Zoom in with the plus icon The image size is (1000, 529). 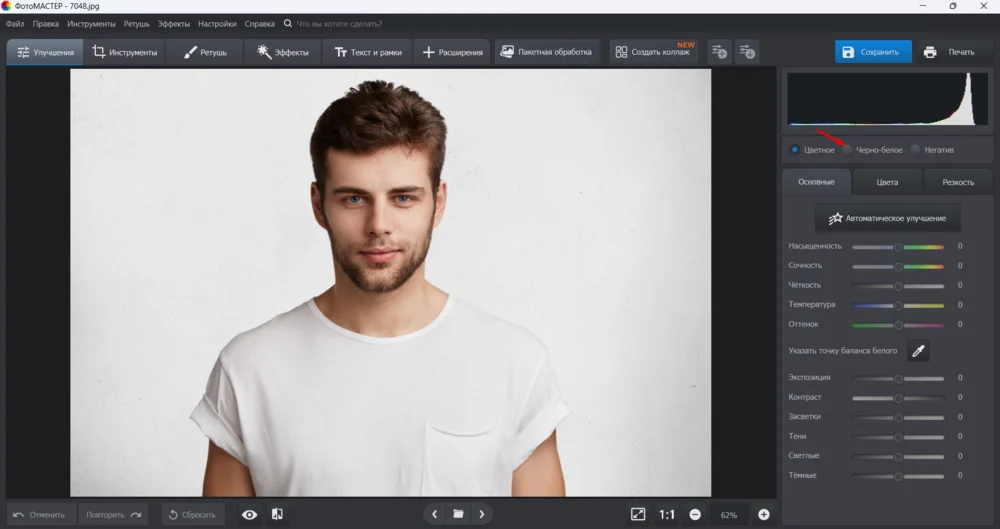coord(764,514)
